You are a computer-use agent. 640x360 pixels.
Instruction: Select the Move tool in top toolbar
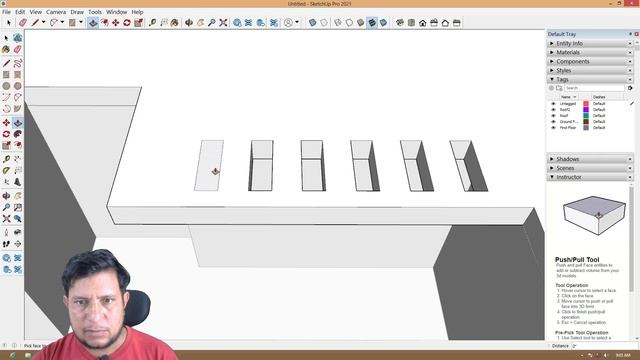pyautogui.click(x=116, y=23)
